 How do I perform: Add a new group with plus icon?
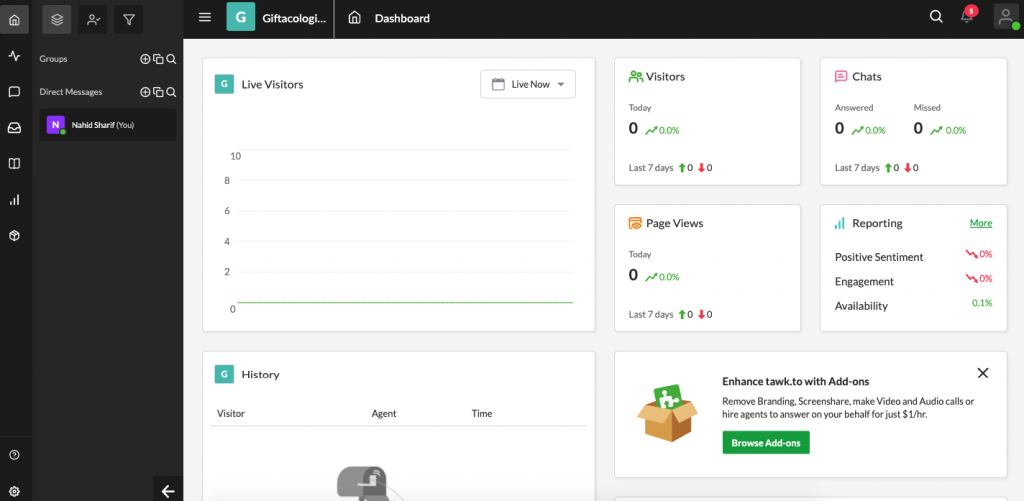[x=145, y=59]
